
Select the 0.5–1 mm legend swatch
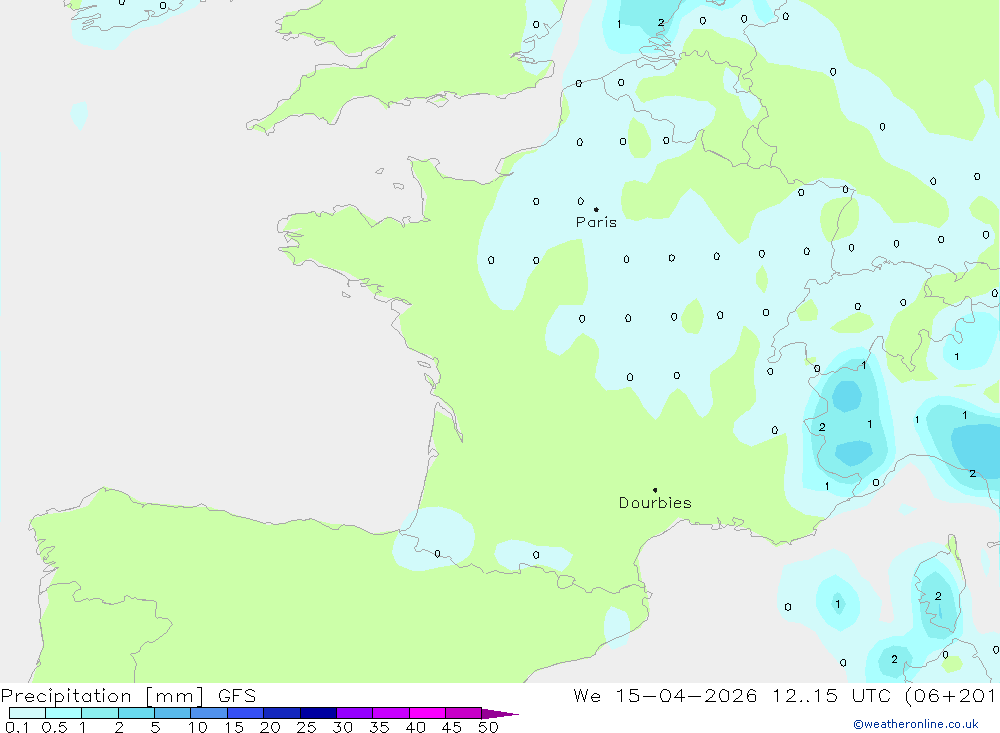coord(64,713)
